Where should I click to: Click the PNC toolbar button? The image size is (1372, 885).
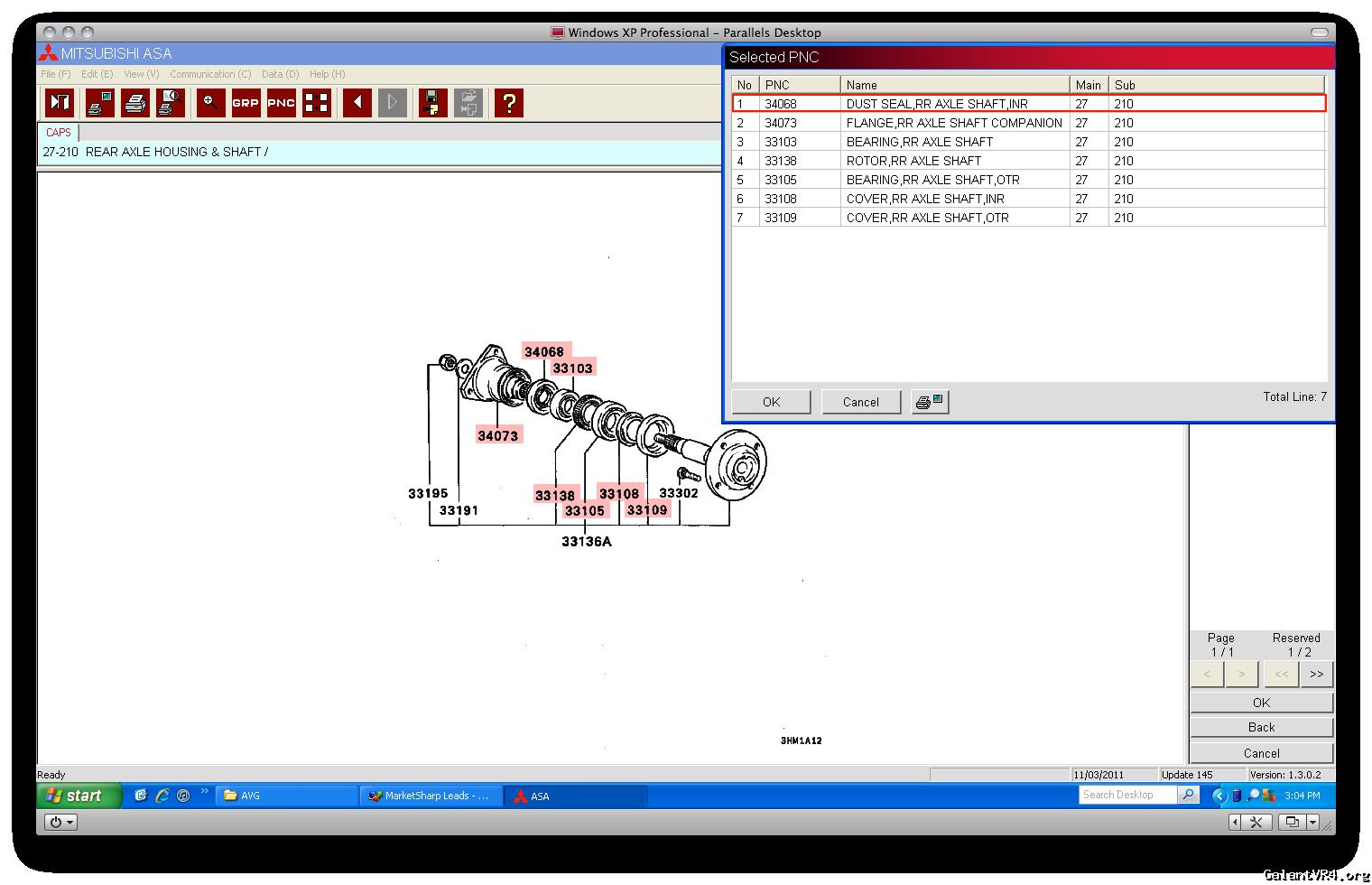(x=282, y=103)
